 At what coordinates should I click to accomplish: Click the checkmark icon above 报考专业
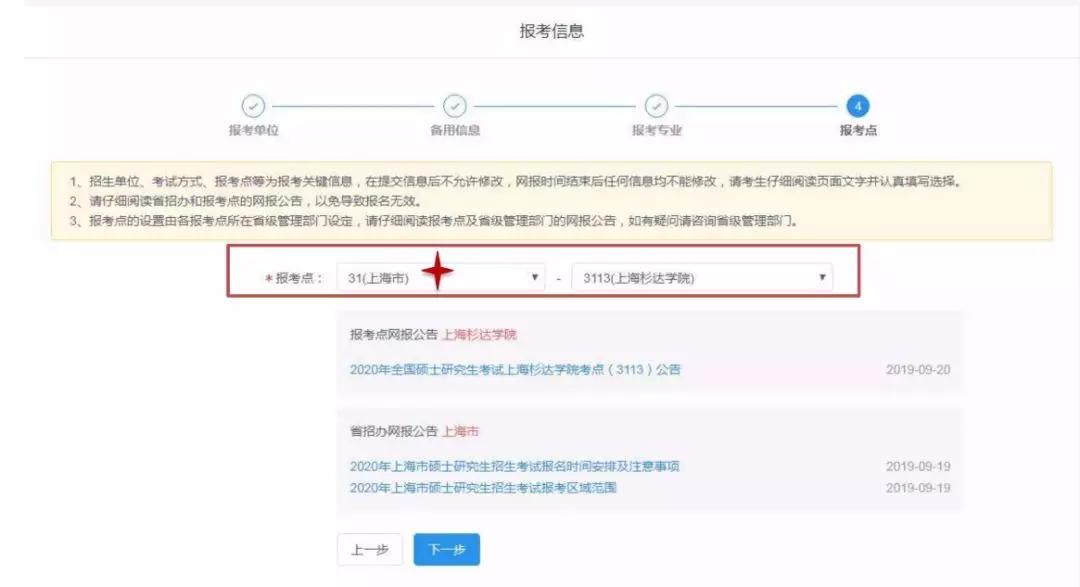(x=656, y=106)
